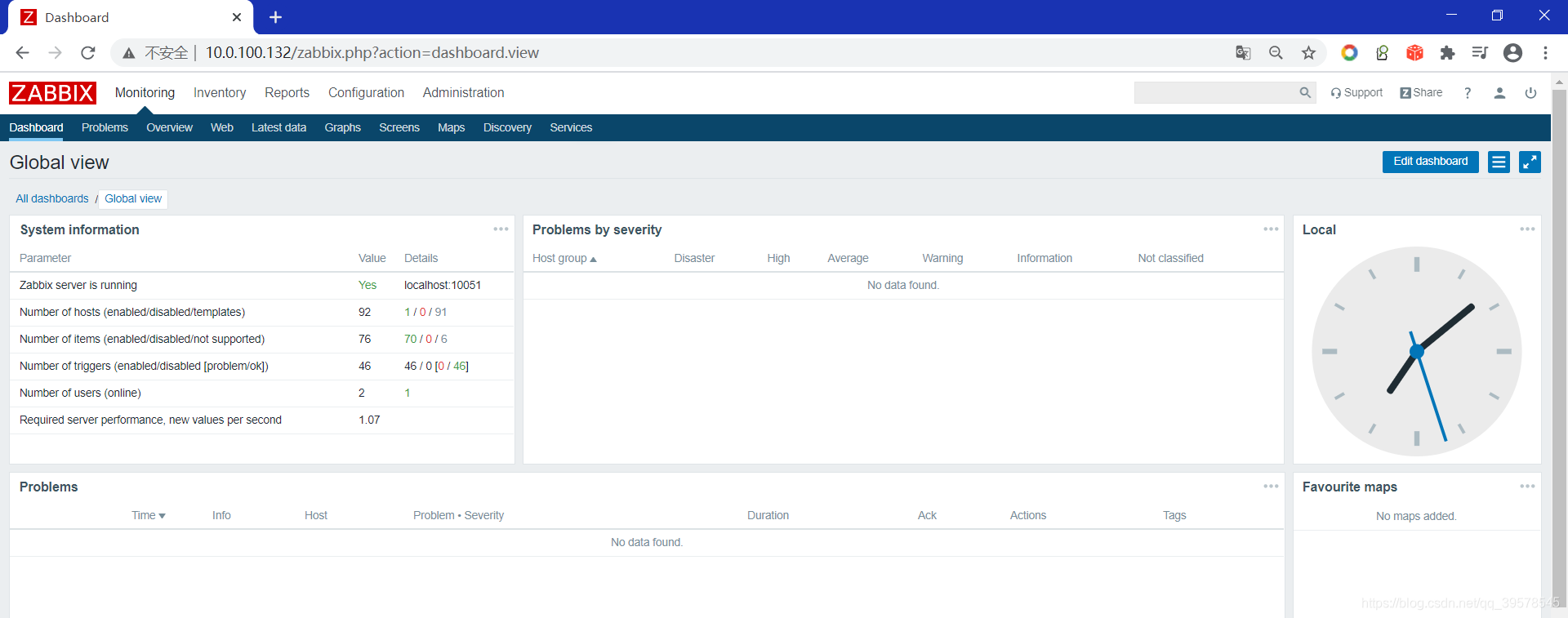
Task: Follow the All dashboards breadcrumb link
Action: 52,198
